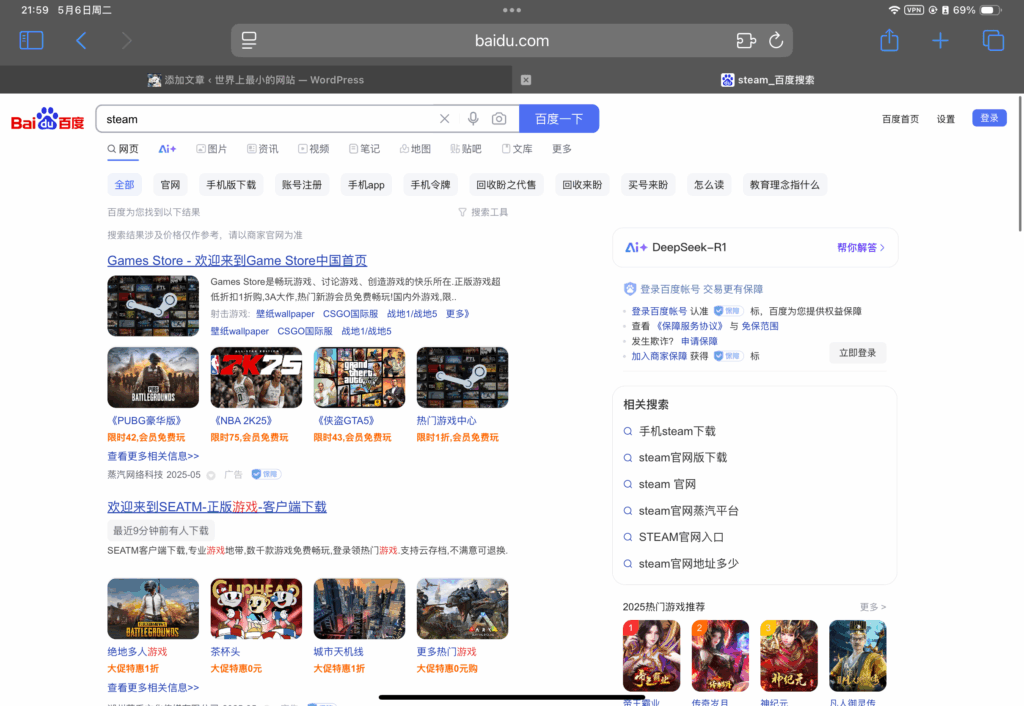Open Games Store 中国首页 result title
Viewport: 1024px width, 706px height.
(237, 261)
